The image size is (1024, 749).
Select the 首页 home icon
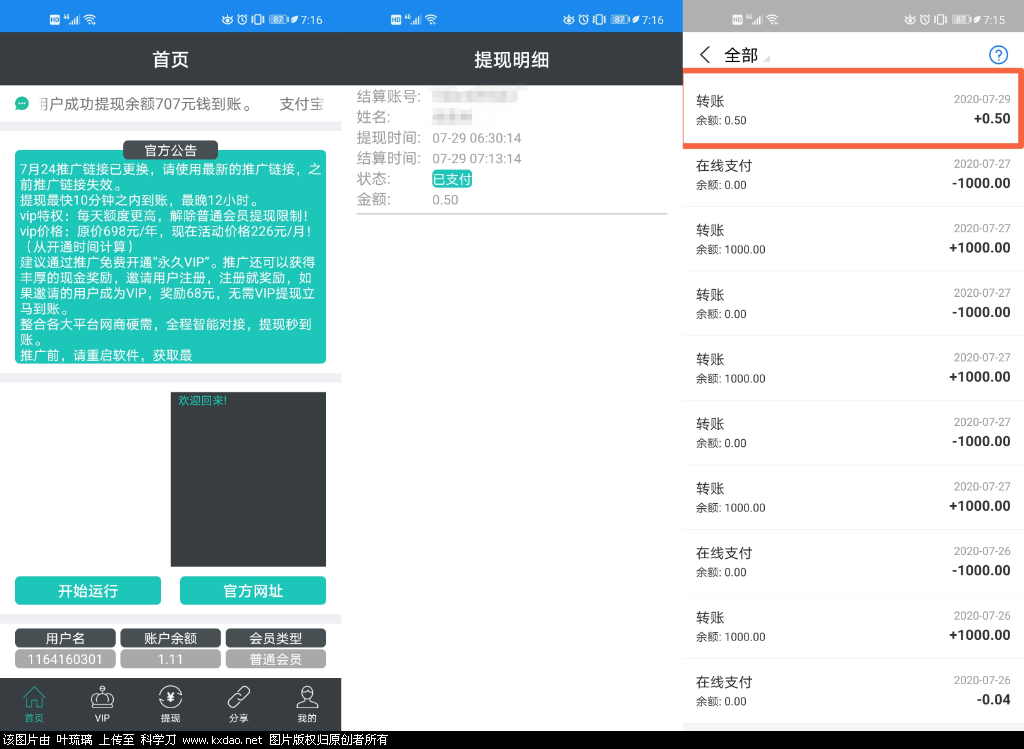pyautogui.click(x=33, y=702)
